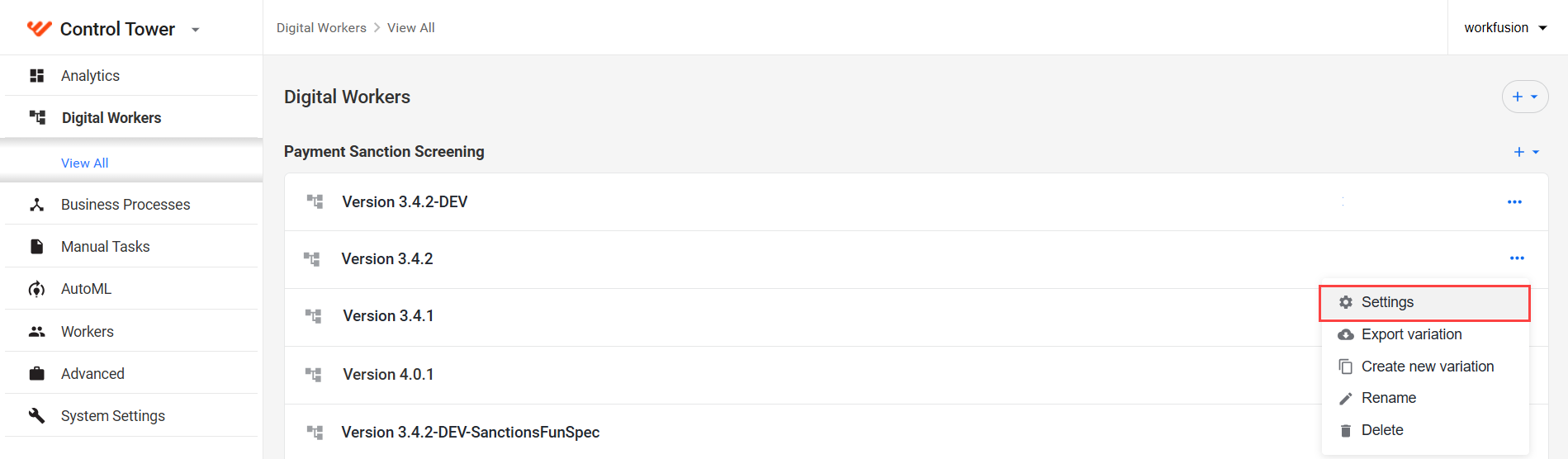Open plus dropdown for Payment Sanction Screening
1568x459 pixels.
click(1526, 152)
